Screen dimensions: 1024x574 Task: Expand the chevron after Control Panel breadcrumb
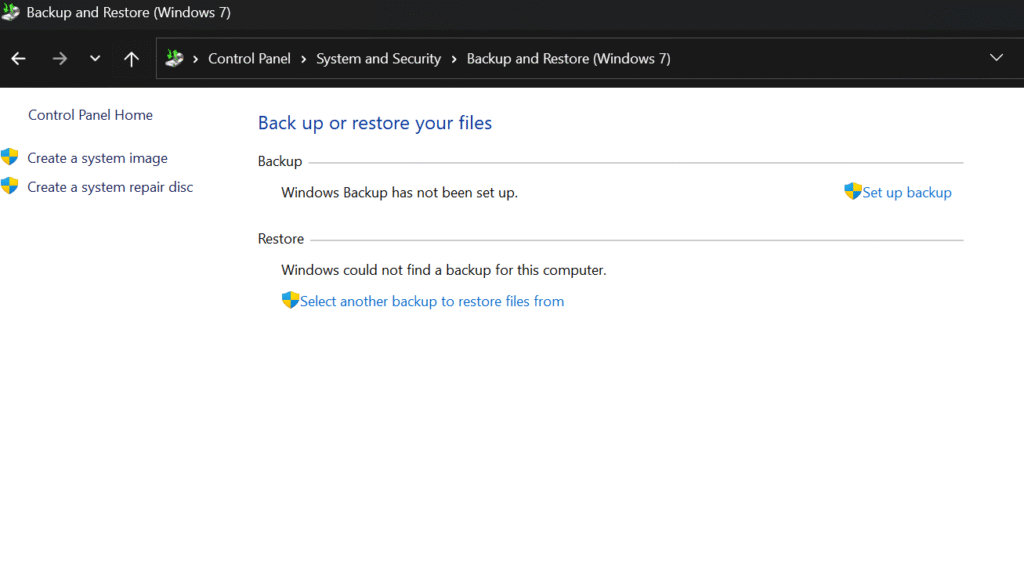304,59
